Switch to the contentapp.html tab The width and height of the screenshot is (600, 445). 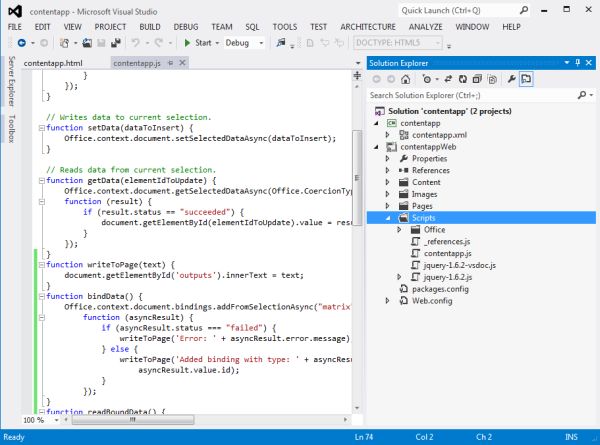[x=52, y=62]
